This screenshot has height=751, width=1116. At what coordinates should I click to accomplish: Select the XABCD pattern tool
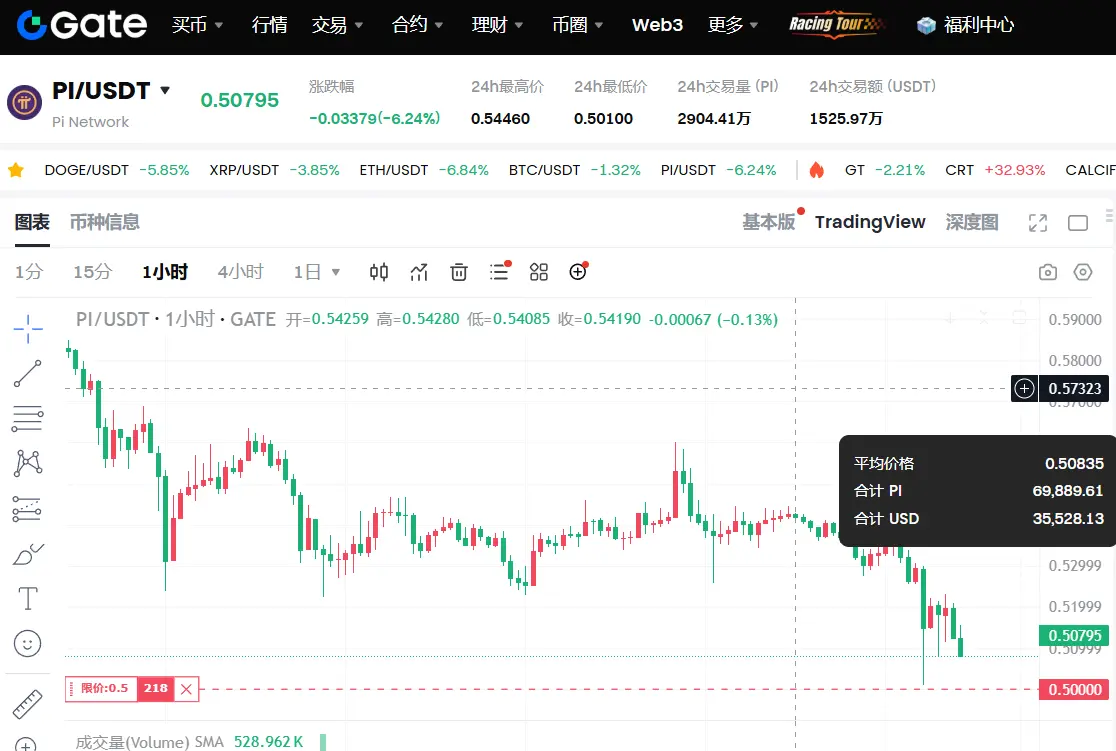pyautogui.click(x=28, y=463)
